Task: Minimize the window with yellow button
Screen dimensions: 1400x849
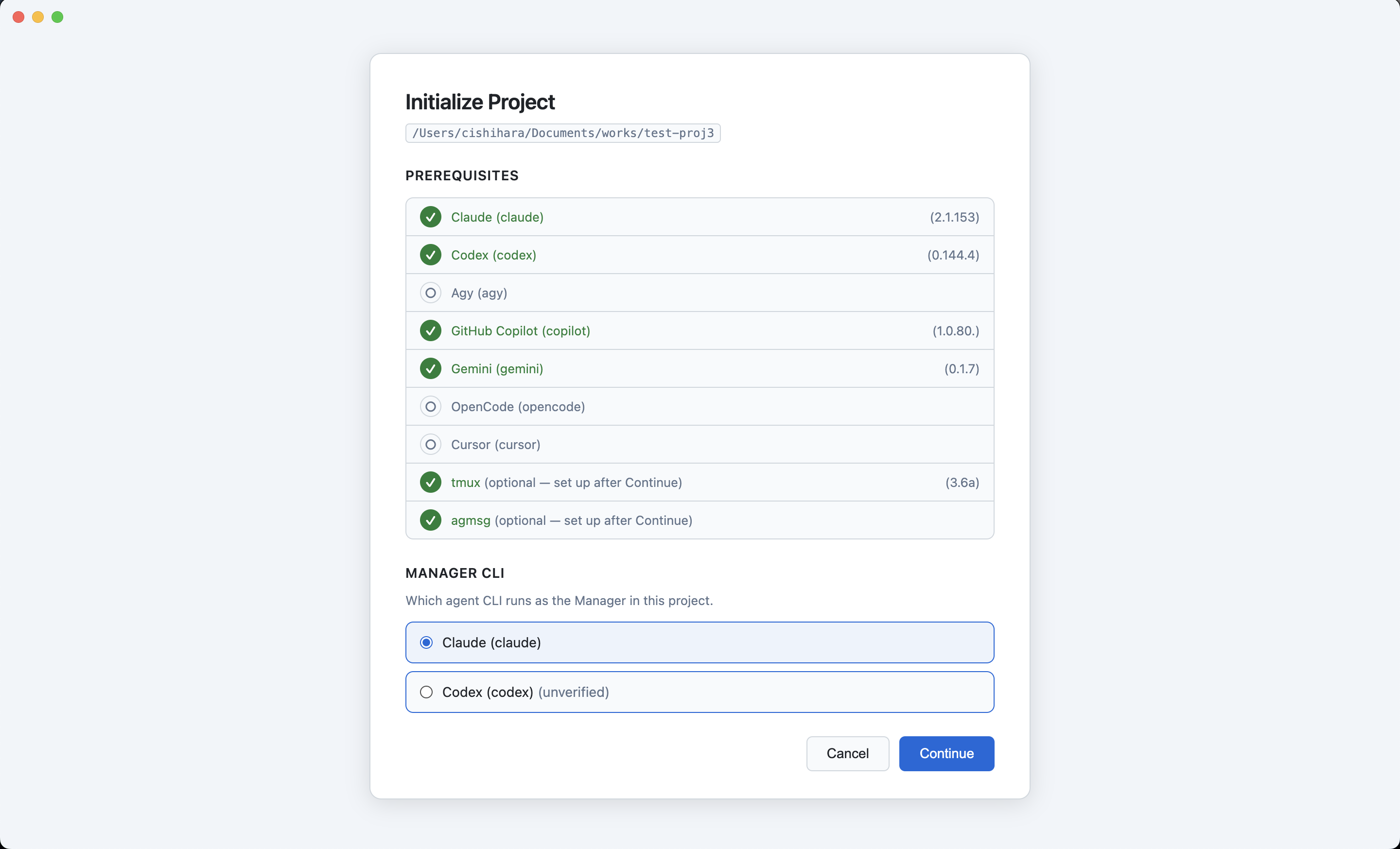Action: [x=38, y=17]
